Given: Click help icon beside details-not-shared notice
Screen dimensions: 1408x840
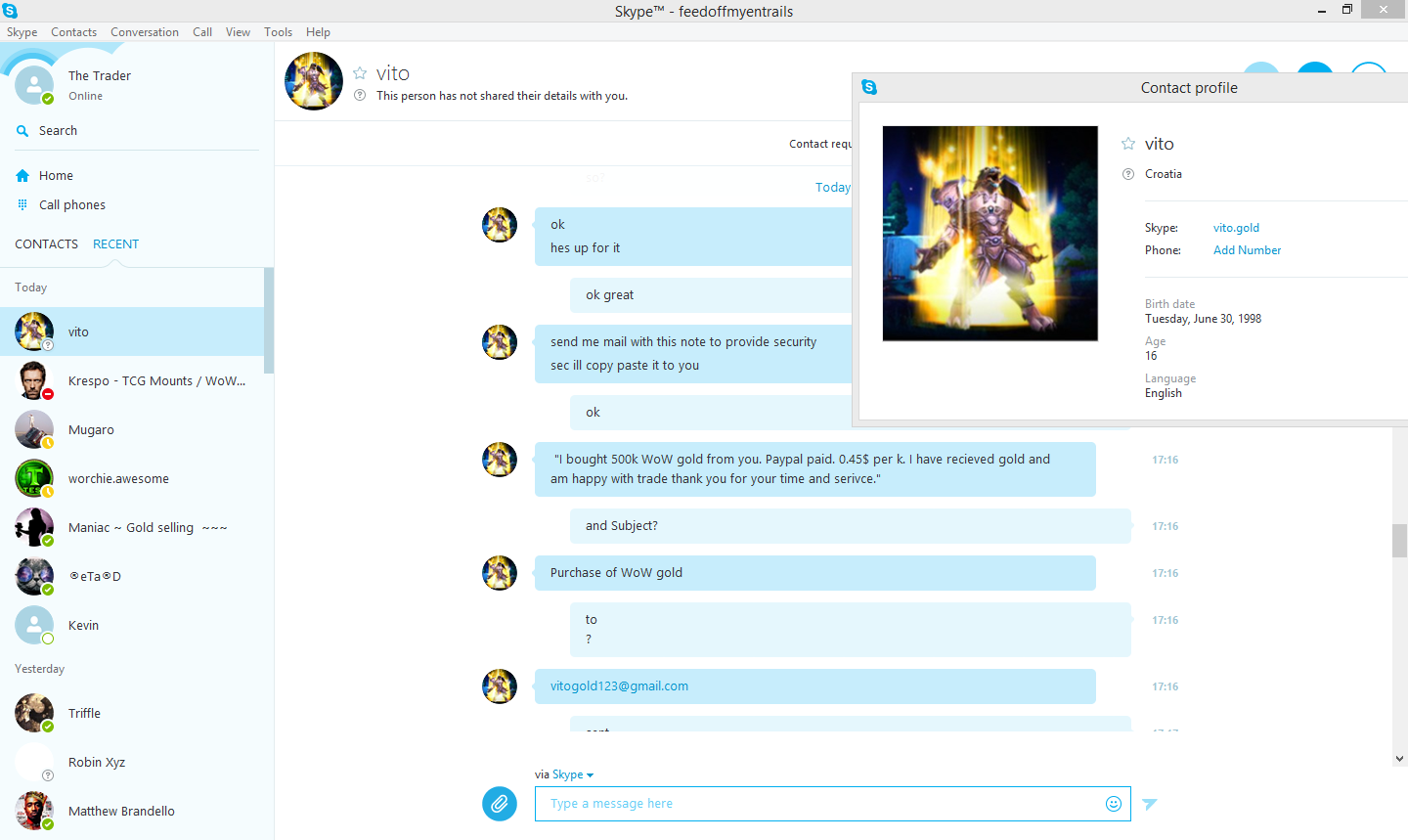Looking at the screenshot, I should pos(360,96).
